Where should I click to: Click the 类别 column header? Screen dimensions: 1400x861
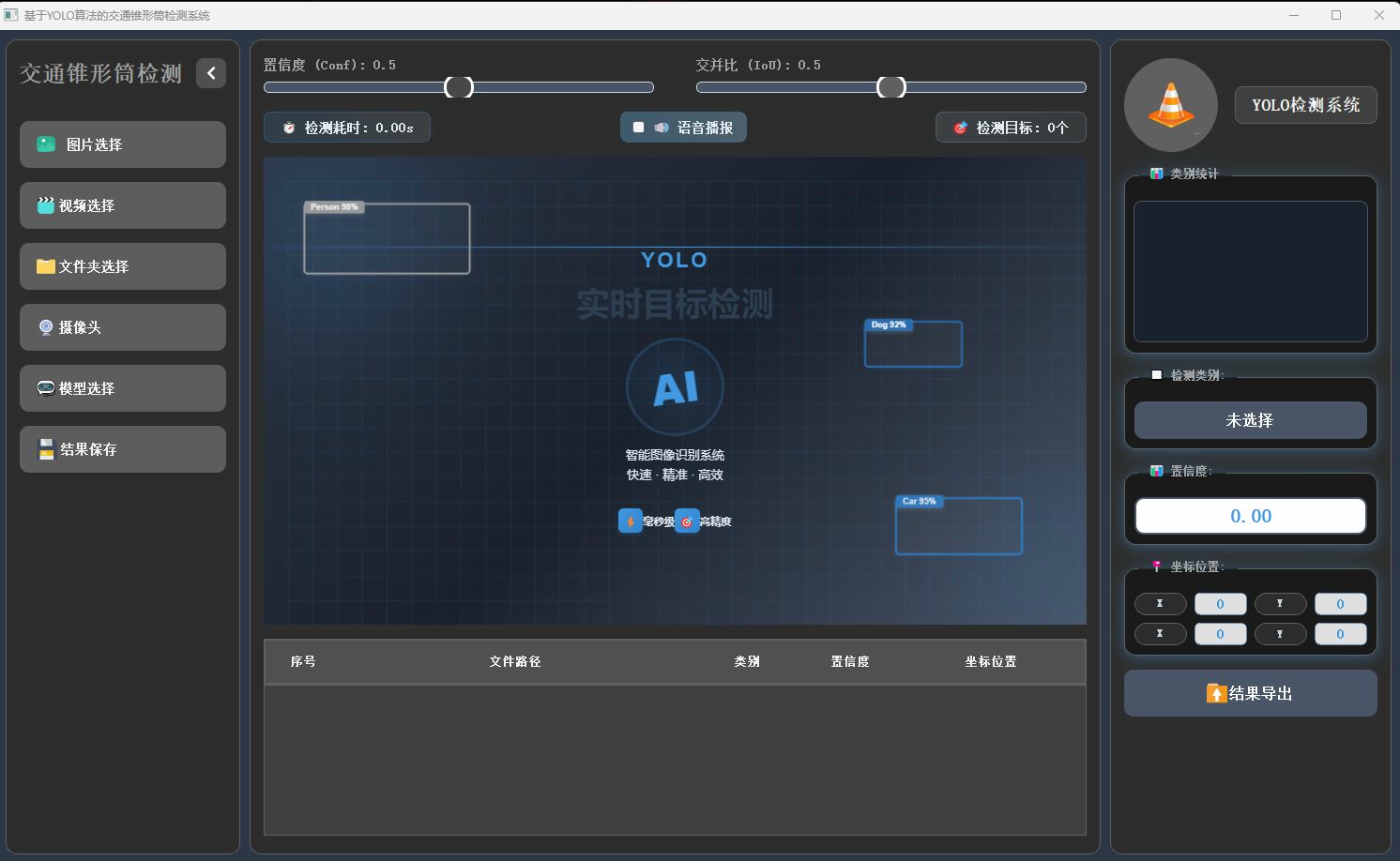pyautogui.click(x=747, y=661)
